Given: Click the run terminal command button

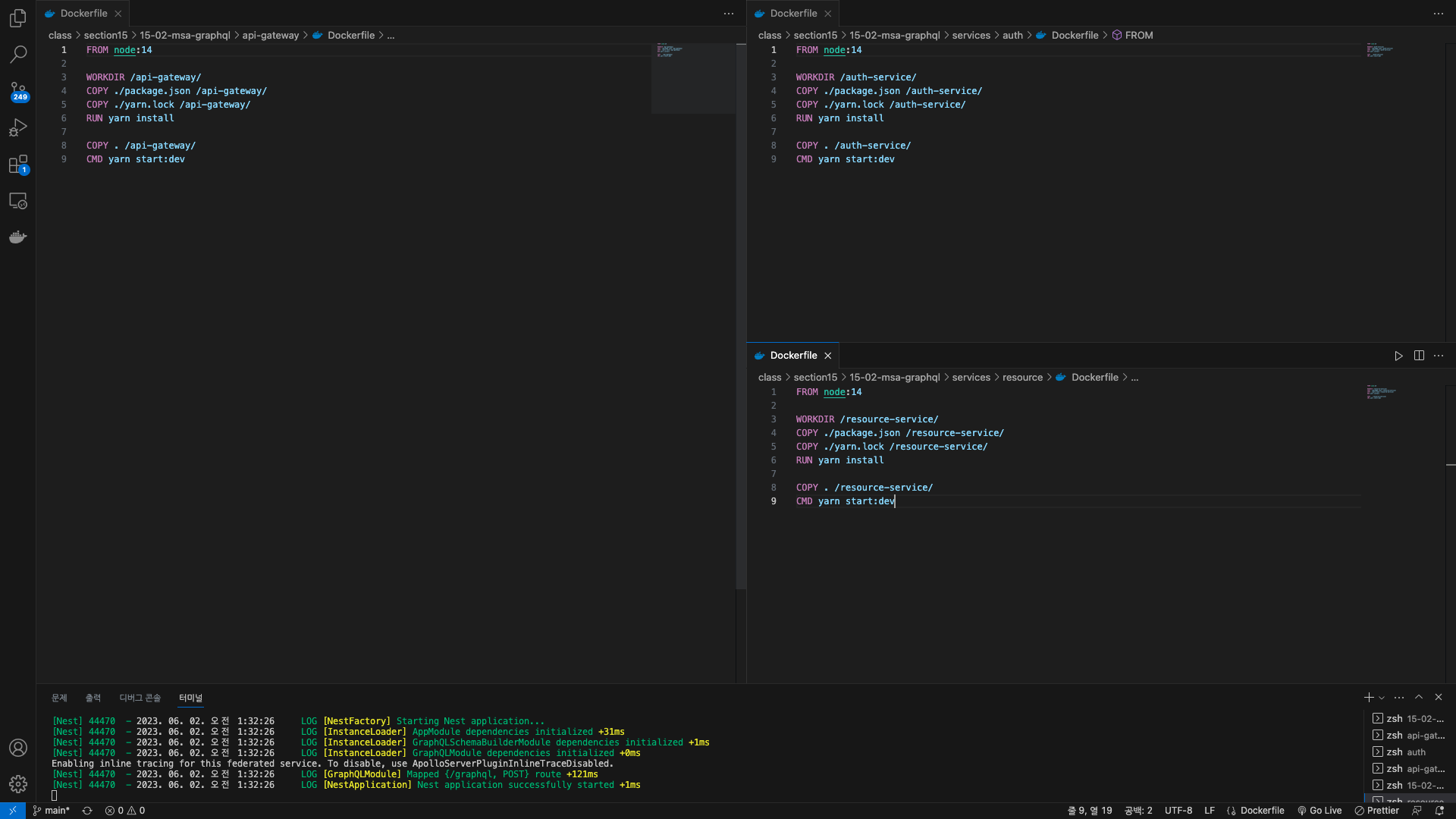Looking at the screenshot, I should click(x=1399, y=355).
